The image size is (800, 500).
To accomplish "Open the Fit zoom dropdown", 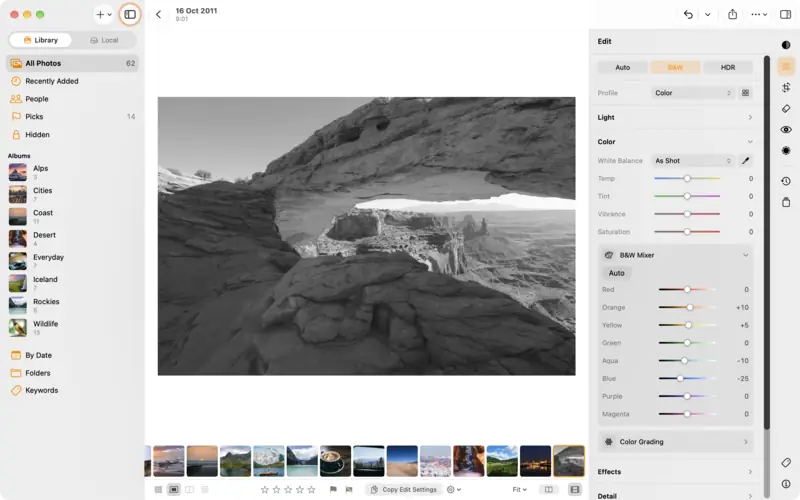I will click(519, 490).
